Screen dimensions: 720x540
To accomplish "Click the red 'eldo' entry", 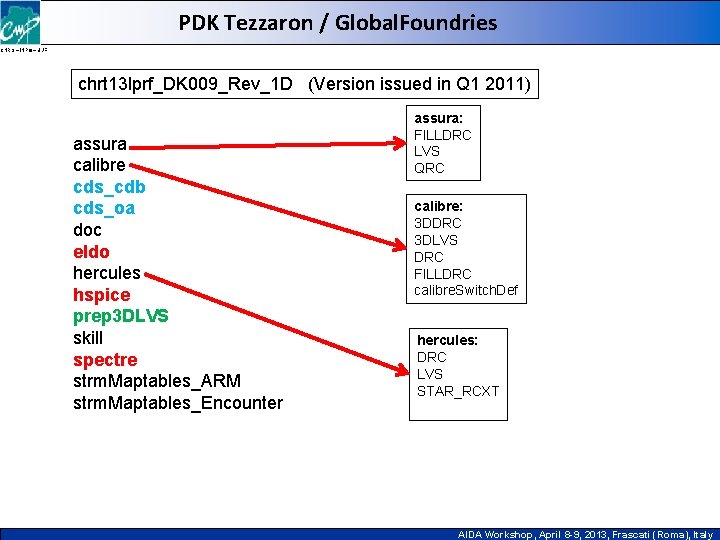I will pos(91,252).
